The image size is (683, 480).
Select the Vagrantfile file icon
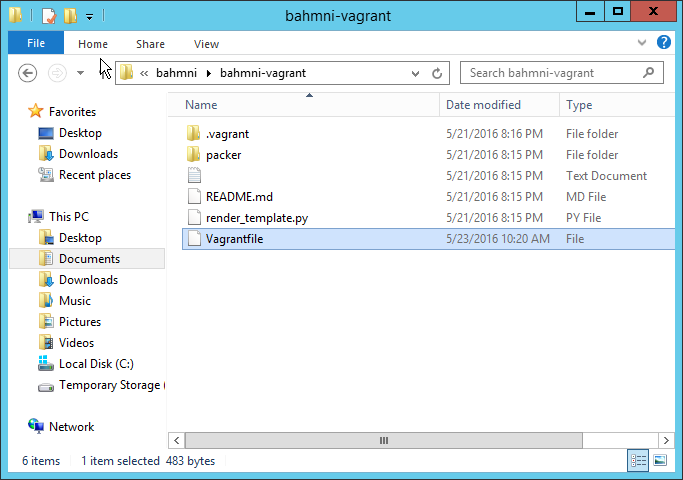coord(194,238)
